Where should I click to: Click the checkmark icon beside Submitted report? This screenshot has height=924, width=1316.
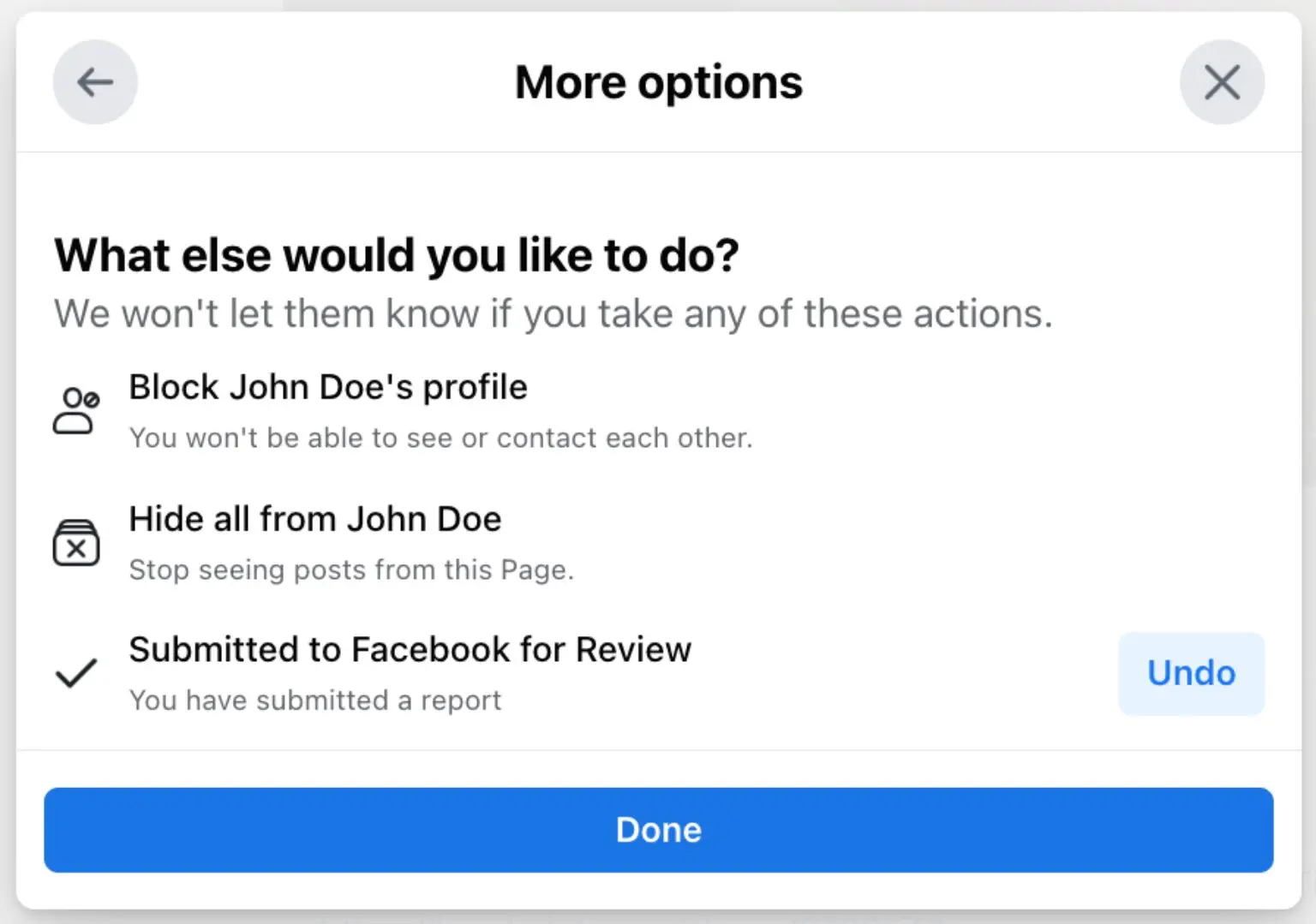coord(76,673)
